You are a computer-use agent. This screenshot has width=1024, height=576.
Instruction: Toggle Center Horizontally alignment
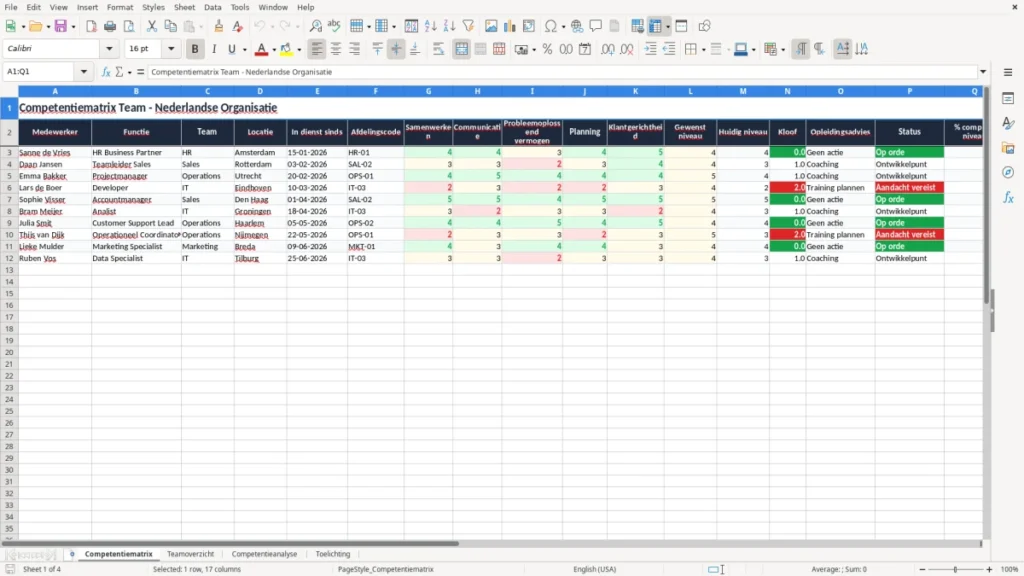point(336,49)
